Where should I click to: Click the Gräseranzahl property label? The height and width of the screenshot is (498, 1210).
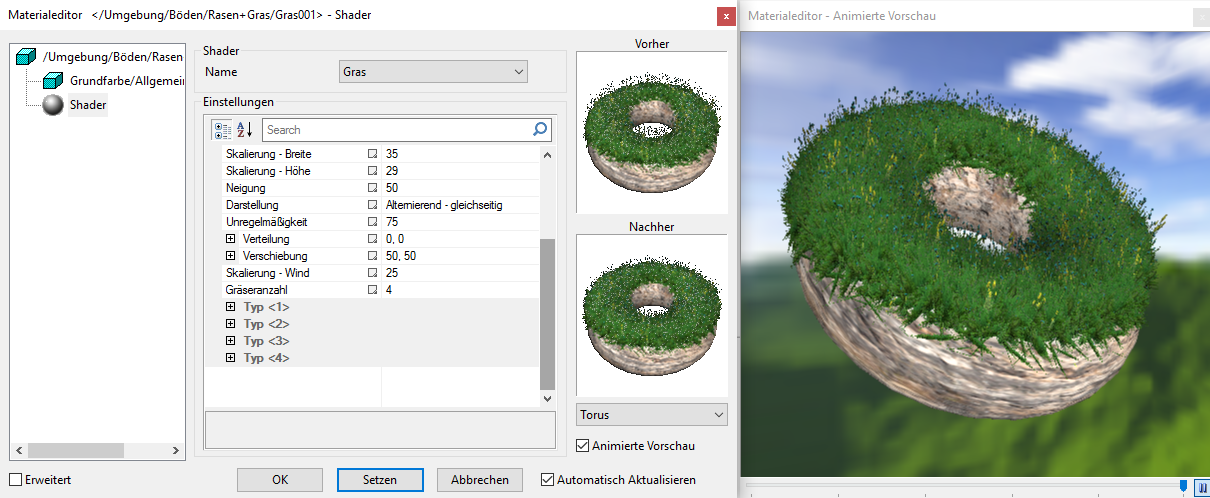tap(258, 290)
